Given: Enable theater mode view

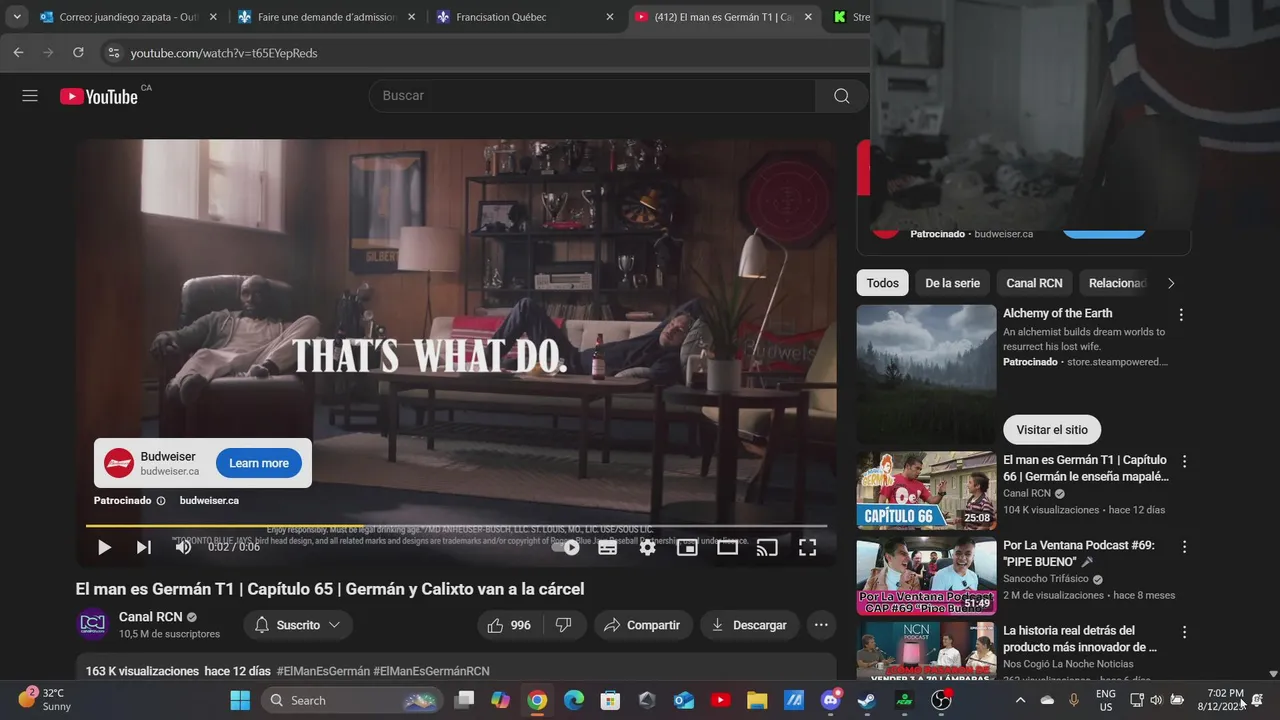Looking at the screenshot, I should click(x=727, y=547).
